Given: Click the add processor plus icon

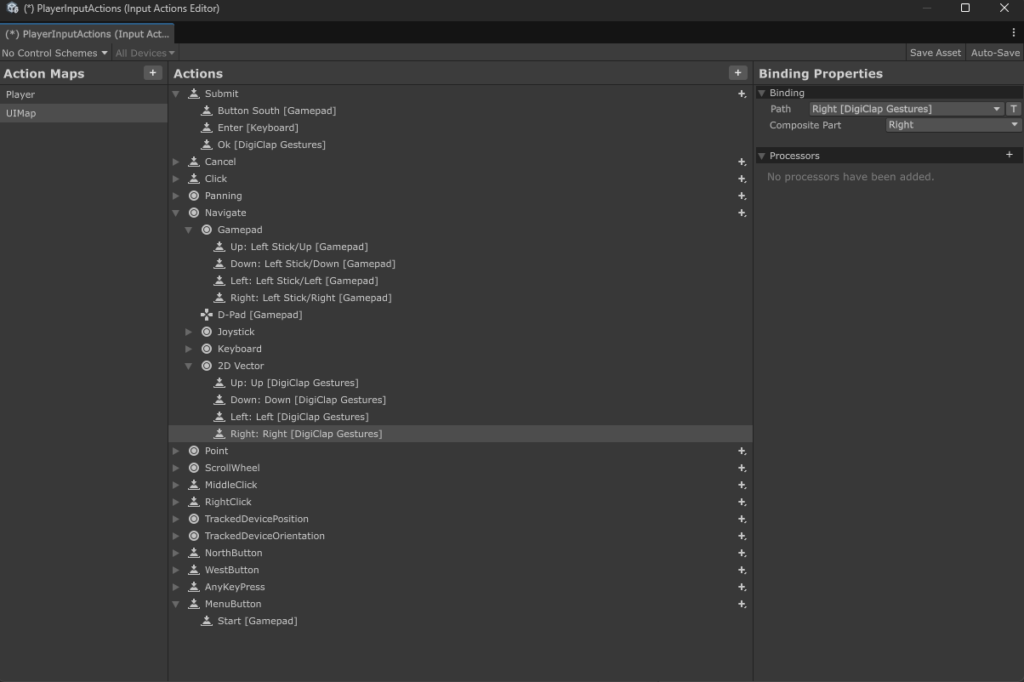Looking at the screenshot, I should 1009,155.
